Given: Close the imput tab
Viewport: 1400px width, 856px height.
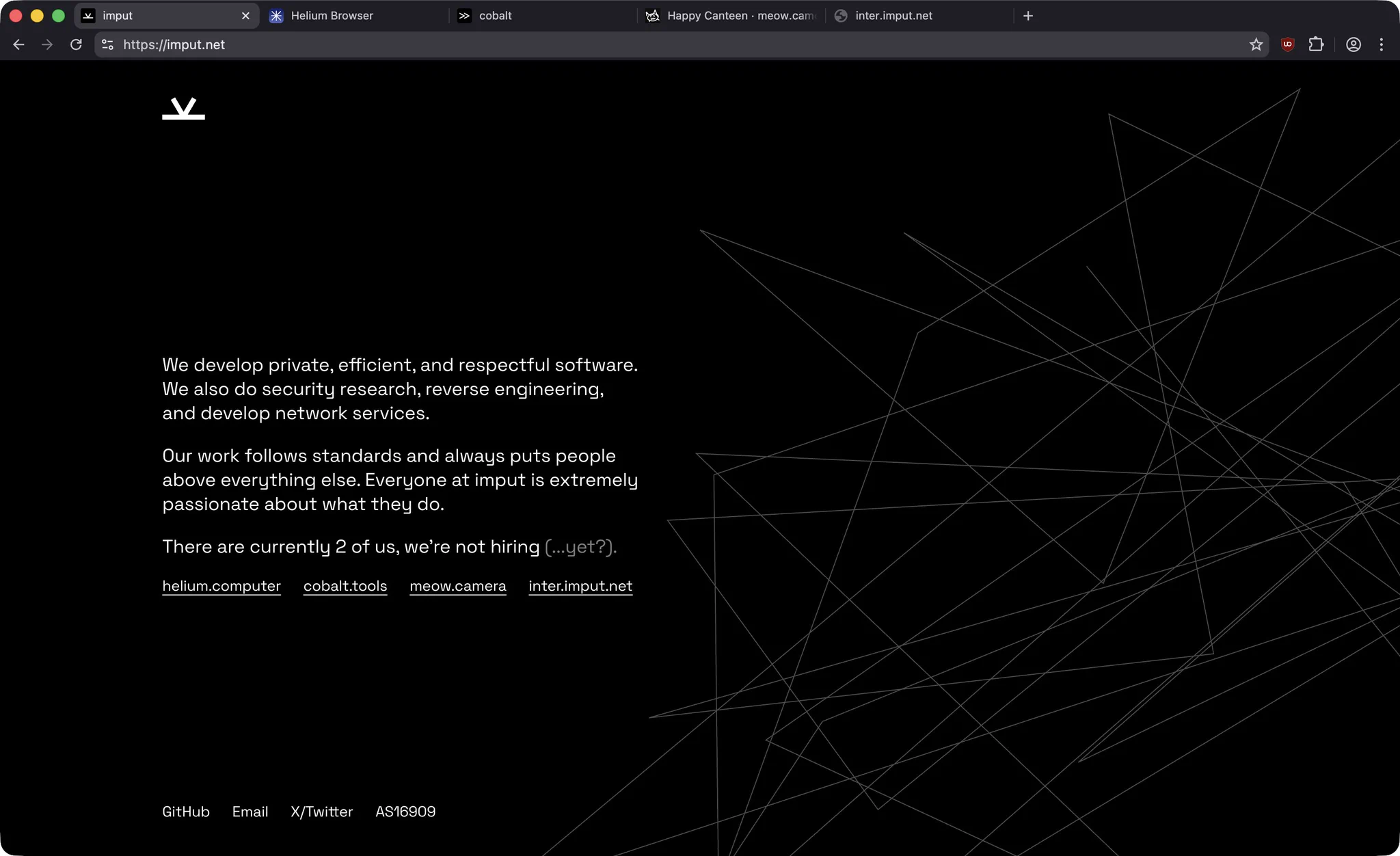Looking at the screenshot, I should coord(245,16).
